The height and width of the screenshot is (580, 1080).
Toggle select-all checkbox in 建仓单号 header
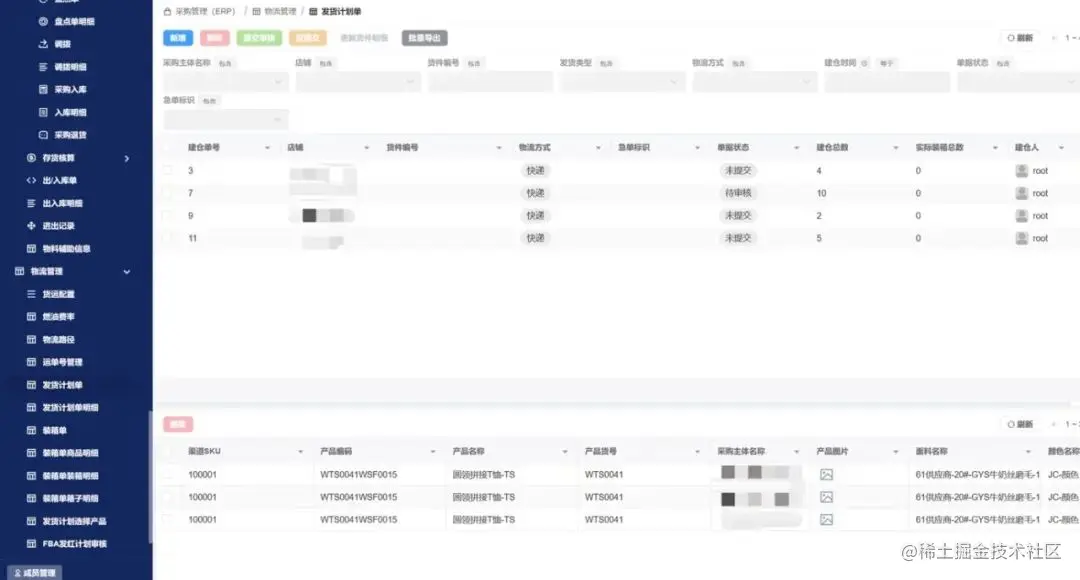coord(167,147)
